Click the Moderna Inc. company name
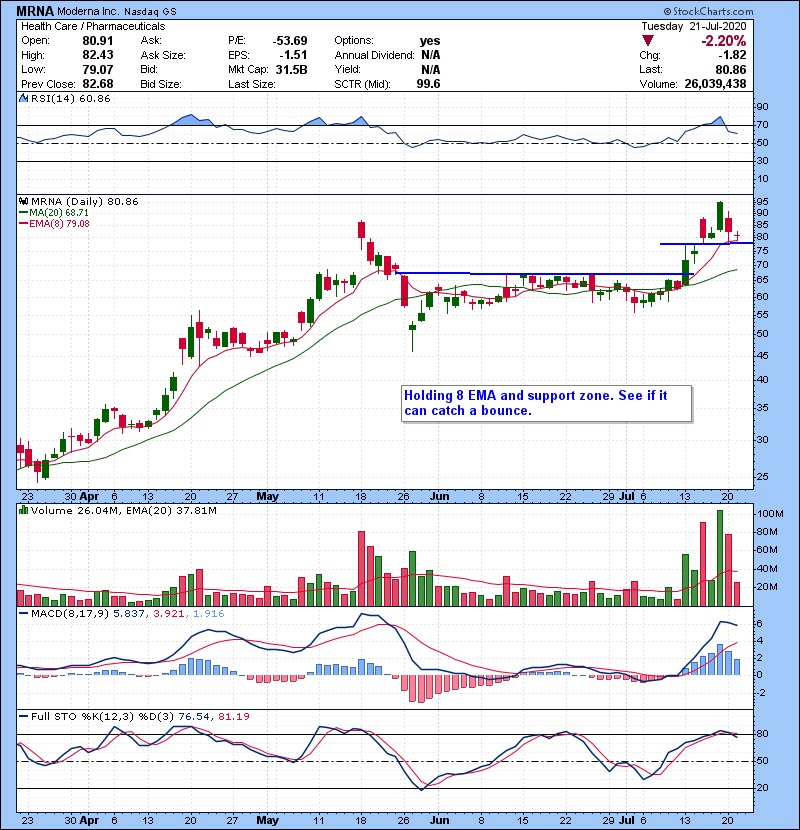 click(88, 11)
